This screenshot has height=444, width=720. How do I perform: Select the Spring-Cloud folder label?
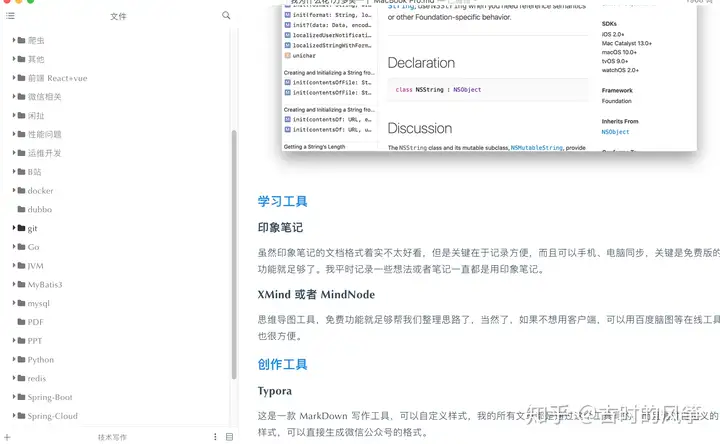[x=52, y=416]
